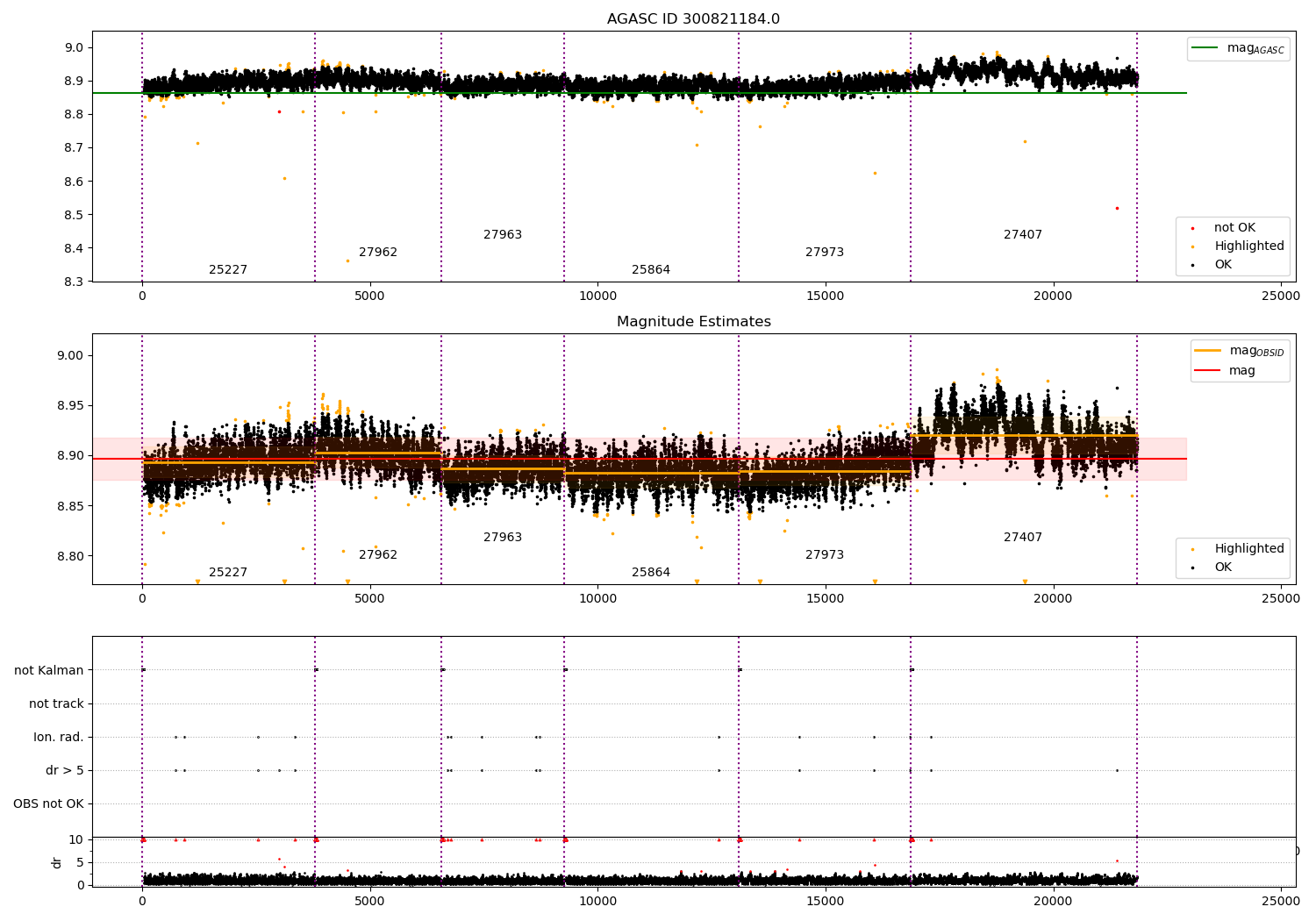Click OBSID label 27962 in the top plot
The width and height of the screenshot is (1316, 921).
click(x=378, y=253)
